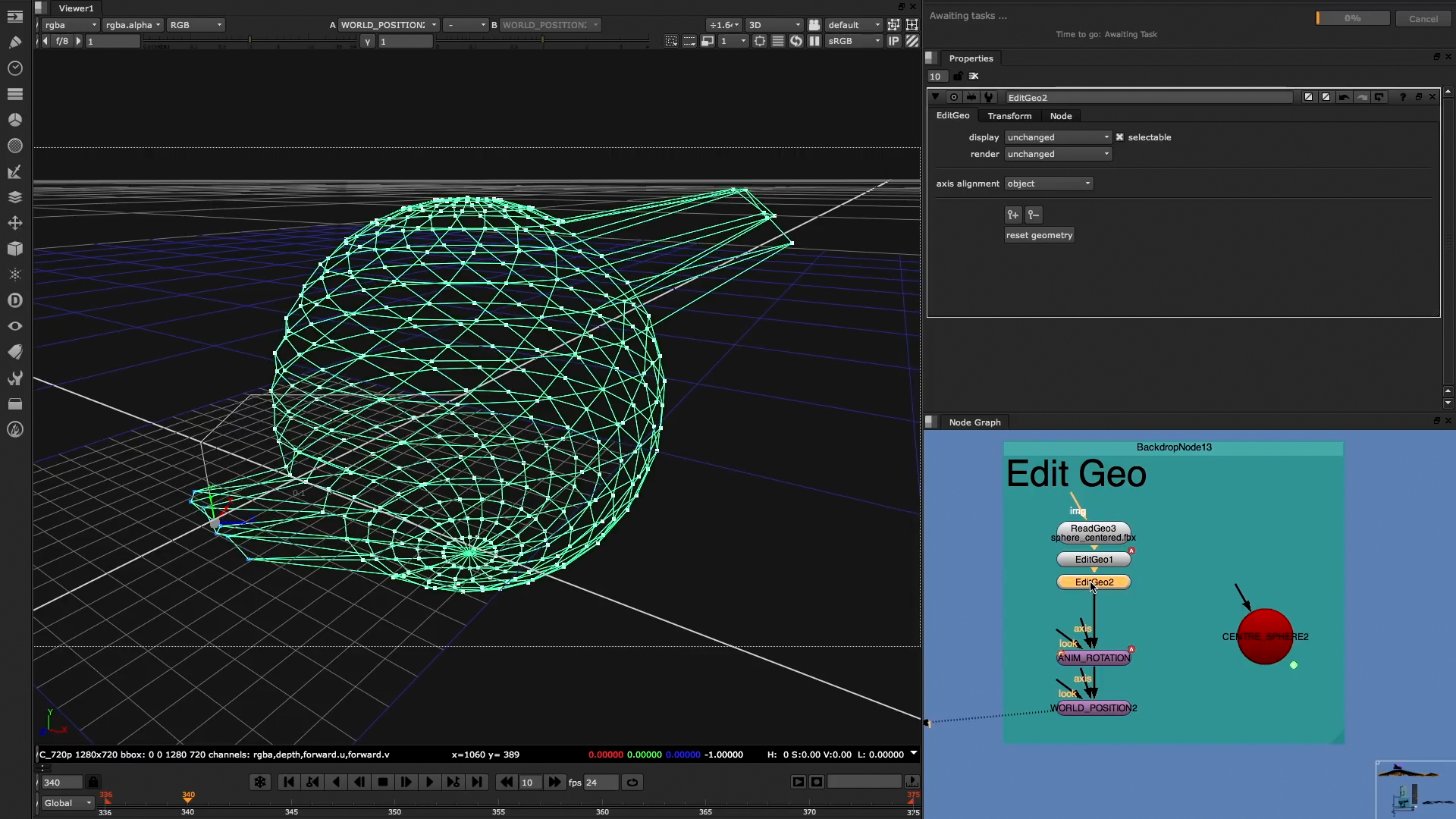Click the fps value field
Viewport: 1456px width, 819px height.
[x=601, y=782]
